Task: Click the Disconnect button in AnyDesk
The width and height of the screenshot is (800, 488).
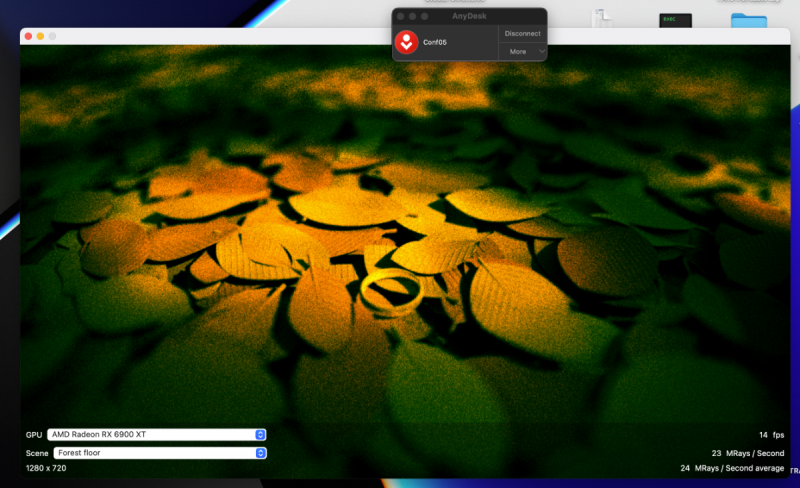Action: pyautogui.click(x=522, y=34)
